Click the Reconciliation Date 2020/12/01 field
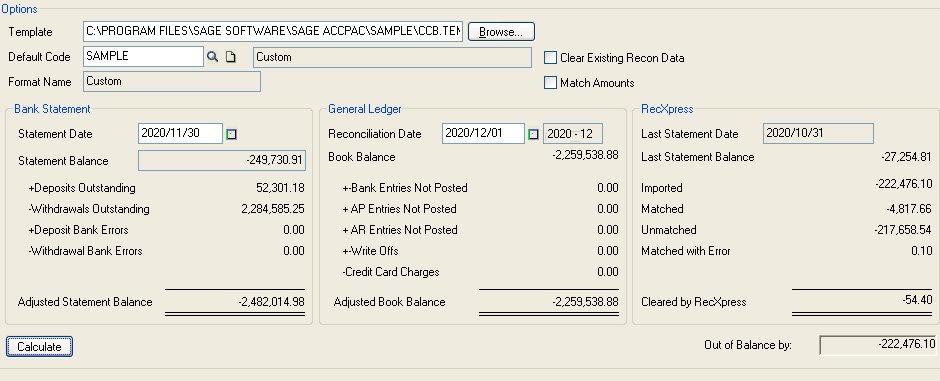The height and width of the screenshot is (381, 940). click(x=484, y=134)
